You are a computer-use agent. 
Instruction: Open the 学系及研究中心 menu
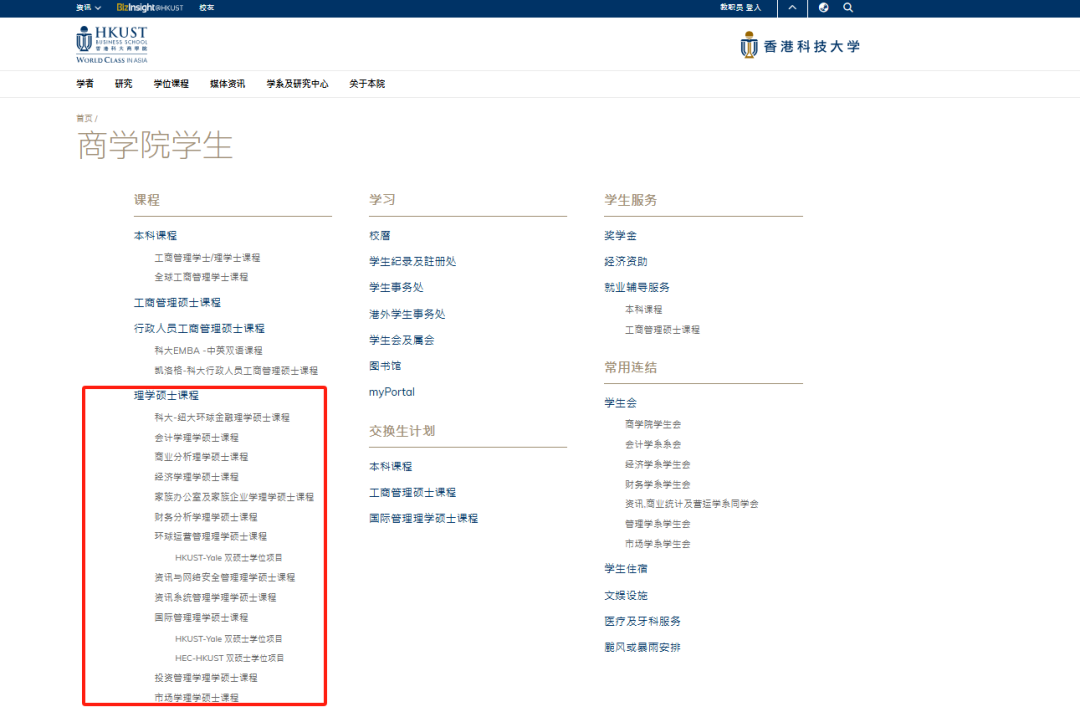(x=297, y=83)
